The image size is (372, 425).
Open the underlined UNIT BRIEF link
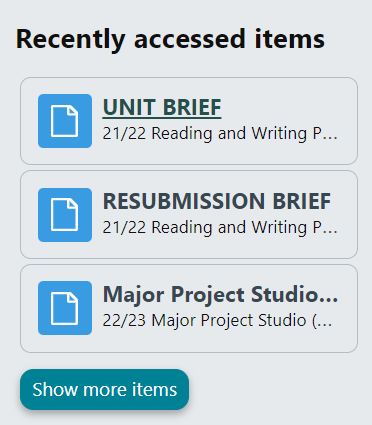click(162, 107)
